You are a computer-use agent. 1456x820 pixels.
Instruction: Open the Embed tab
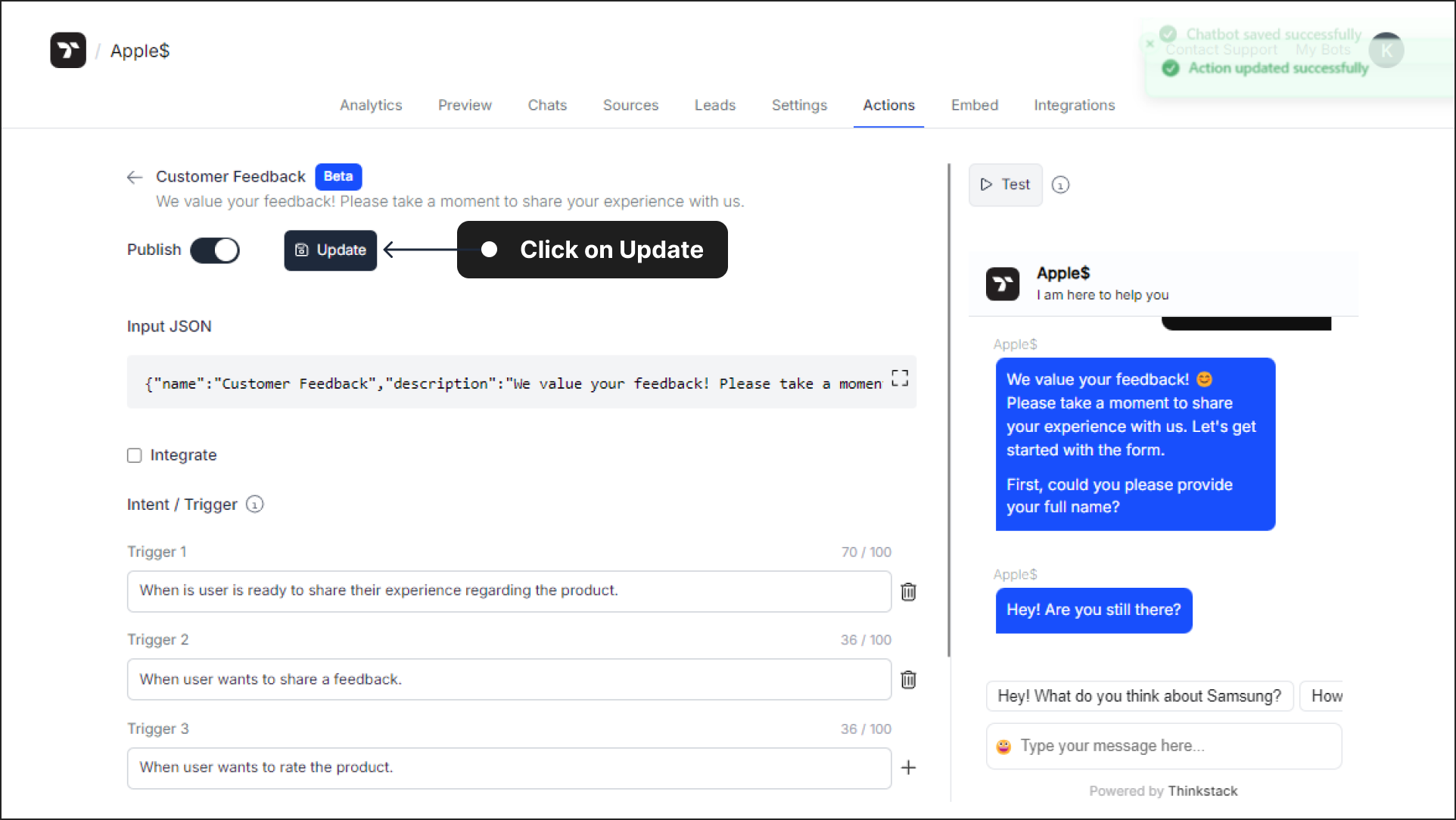click(975, 105)
